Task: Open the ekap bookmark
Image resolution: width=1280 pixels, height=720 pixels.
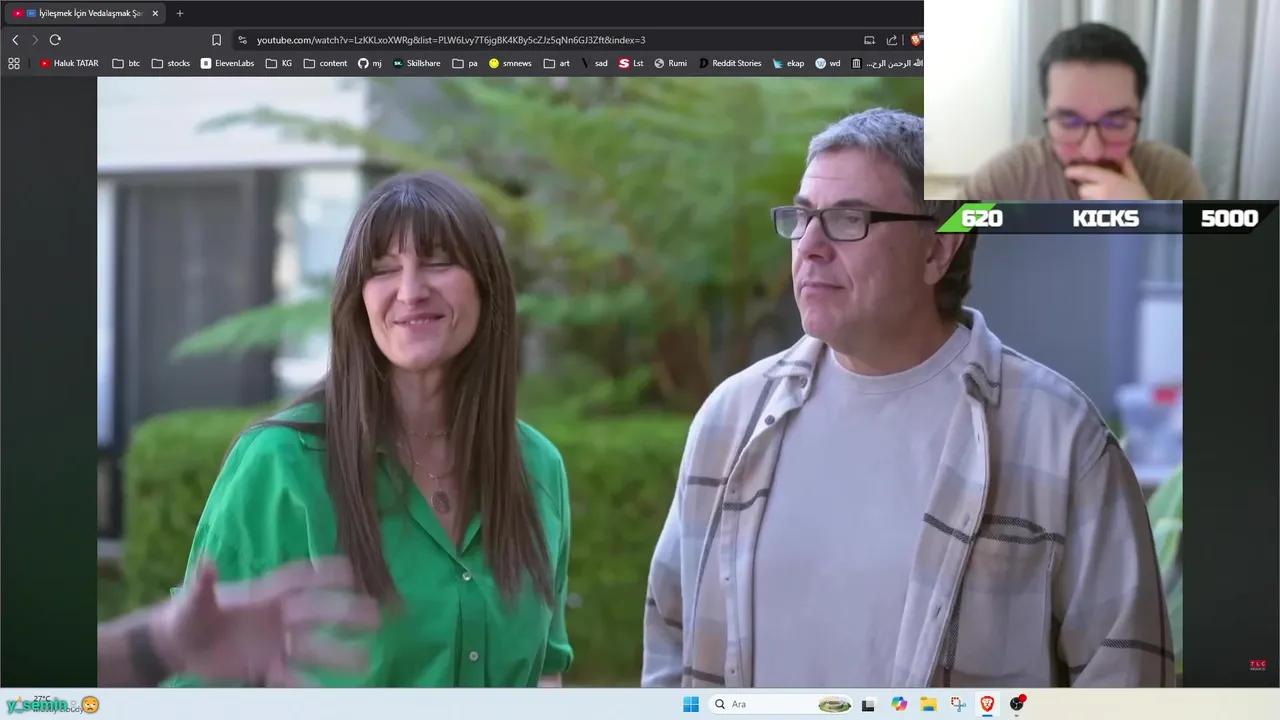Action: pyautogui.click(x=788, y=63)
